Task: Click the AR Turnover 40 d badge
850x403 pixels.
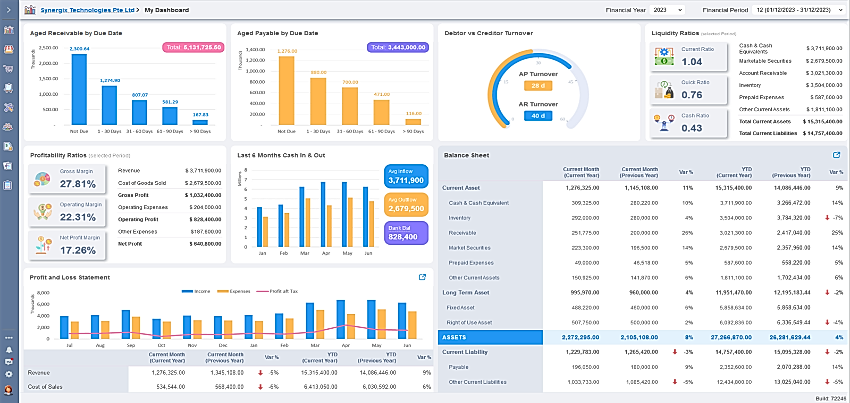Action: pos(538,116)
